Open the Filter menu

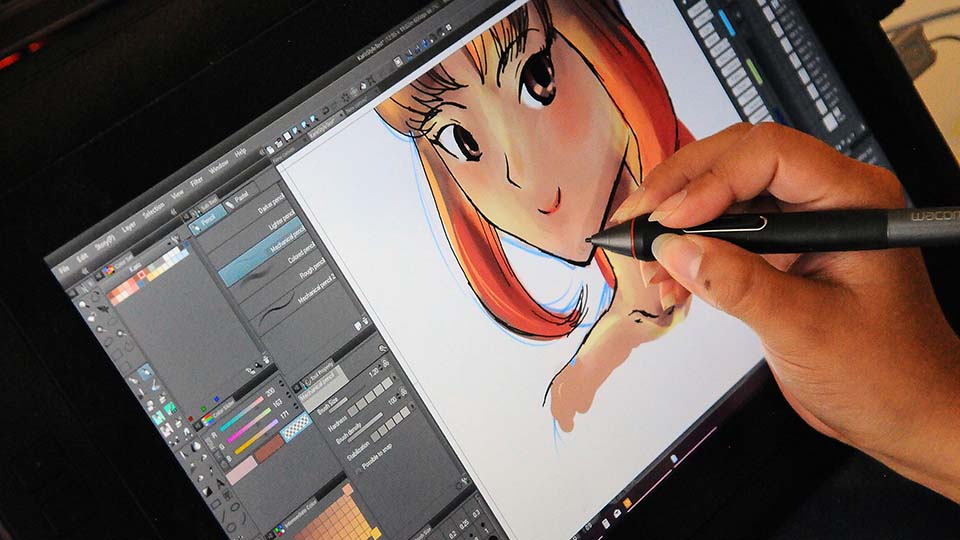(196, 183)
